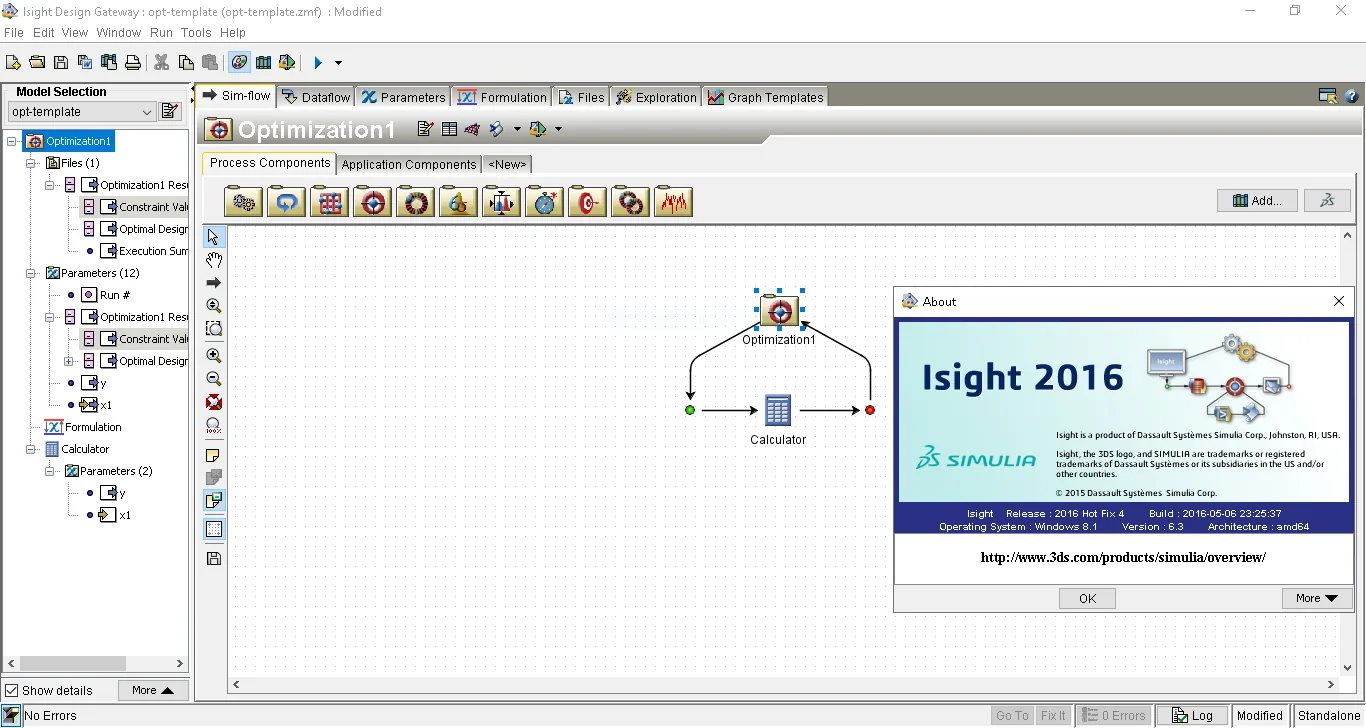Viewport: 1366px width, 728px height.
Task: Open the Tools menu
Action: 196,33
